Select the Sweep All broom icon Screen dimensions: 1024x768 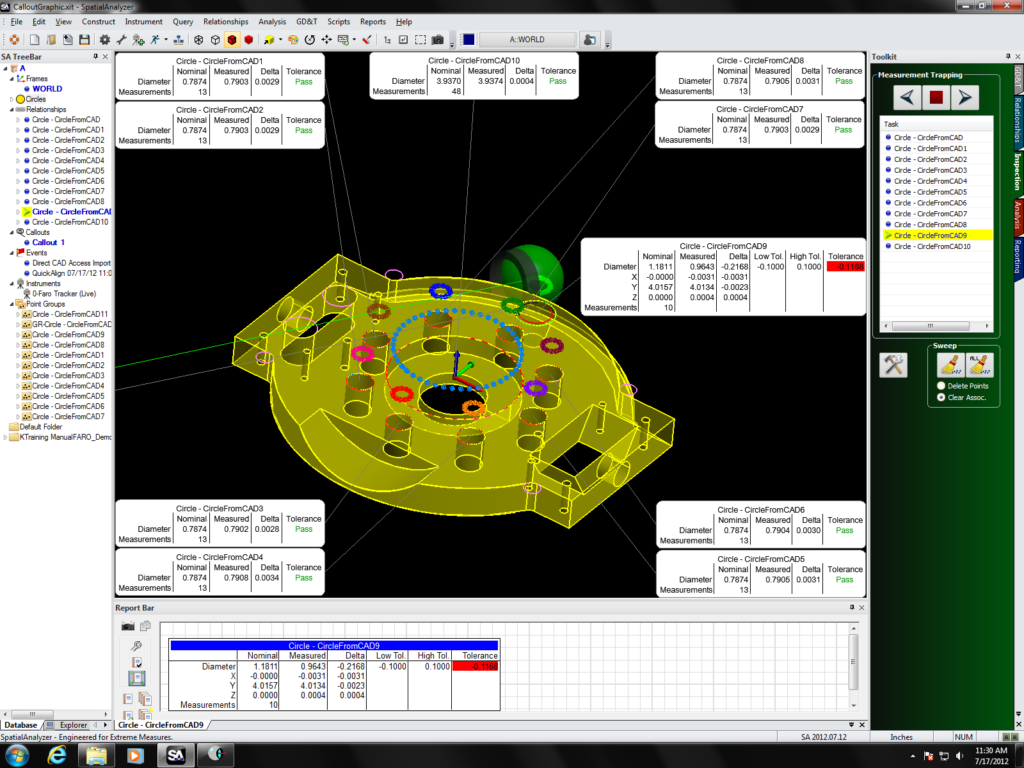tap(980, 366)
